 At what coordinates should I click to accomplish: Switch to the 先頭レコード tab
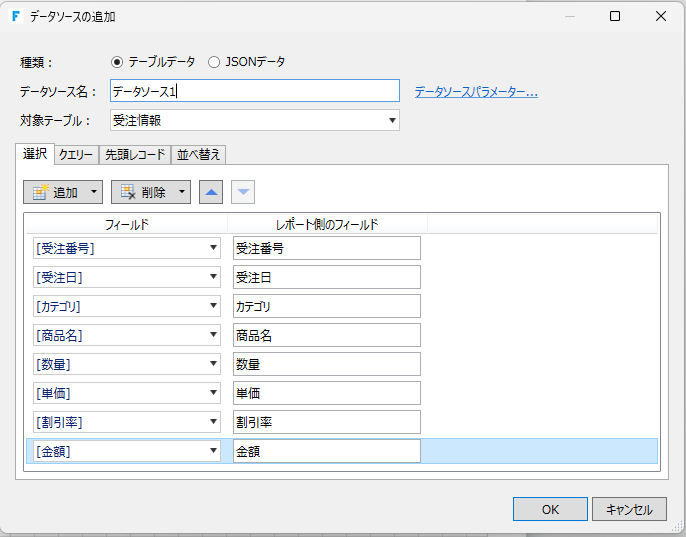(135, 154)
